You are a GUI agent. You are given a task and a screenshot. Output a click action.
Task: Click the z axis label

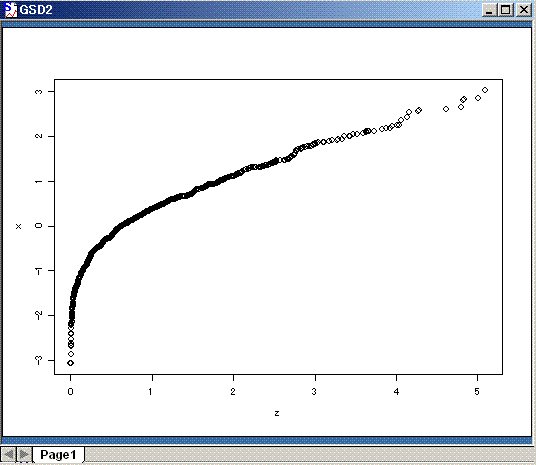point(277,413)
